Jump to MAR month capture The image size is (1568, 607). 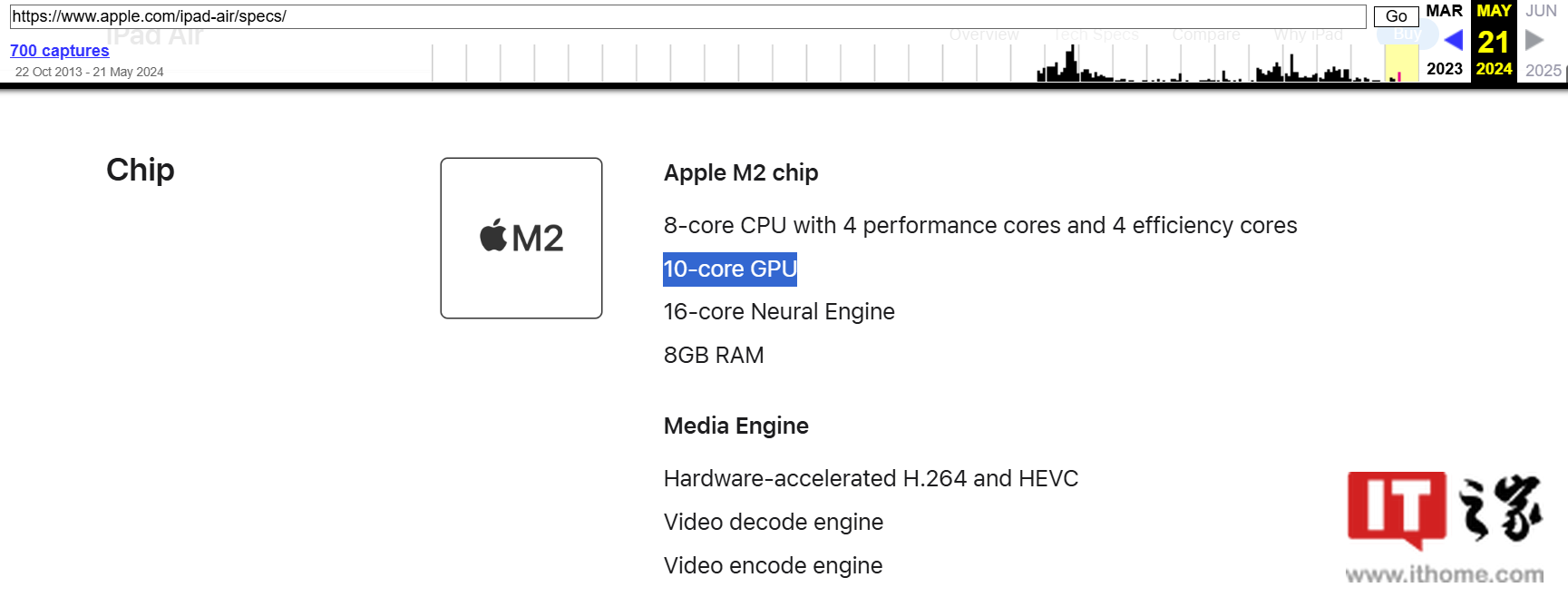[x=1444, y=11]
